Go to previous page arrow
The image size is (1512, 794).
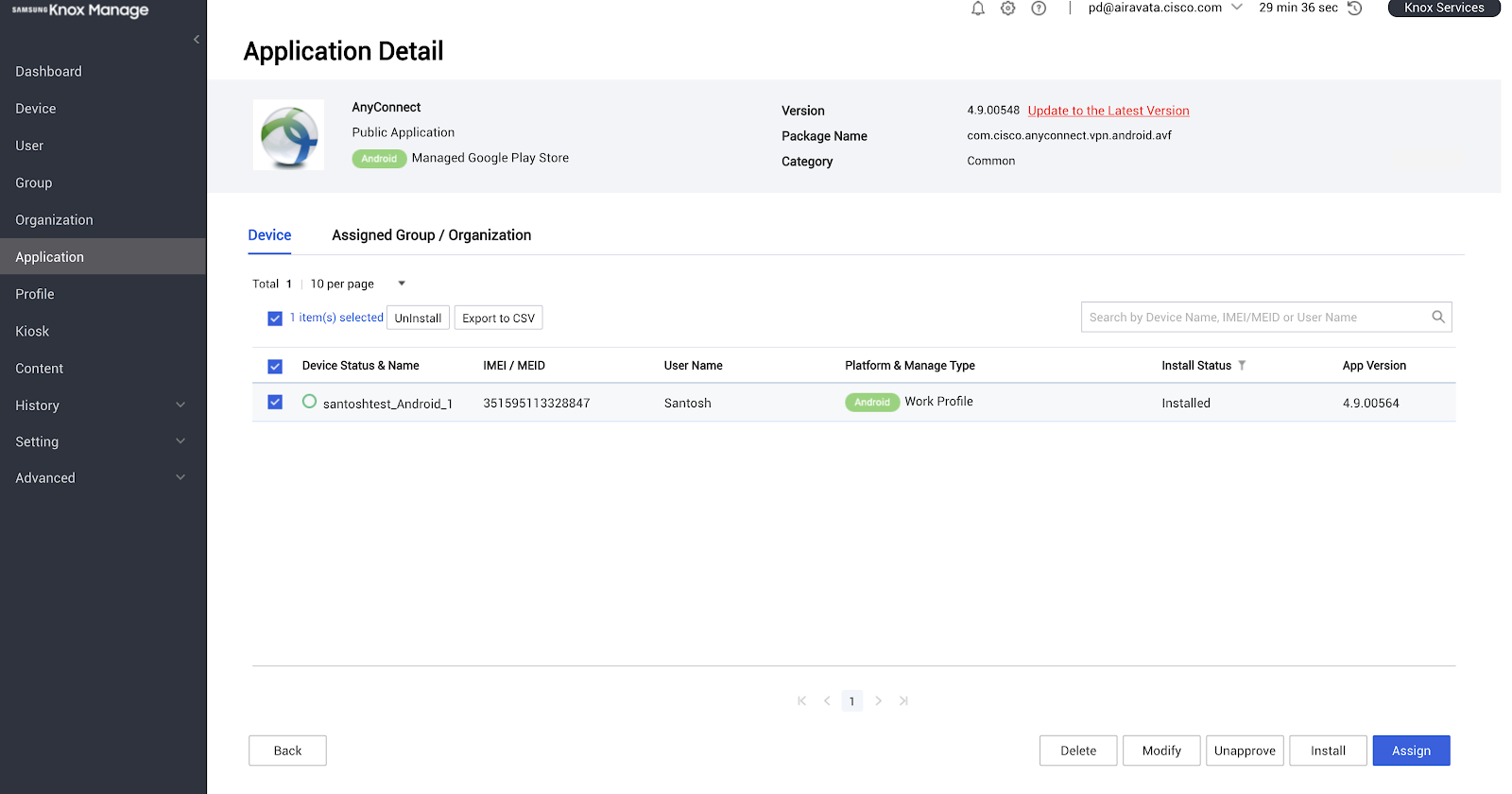(827, 700)
